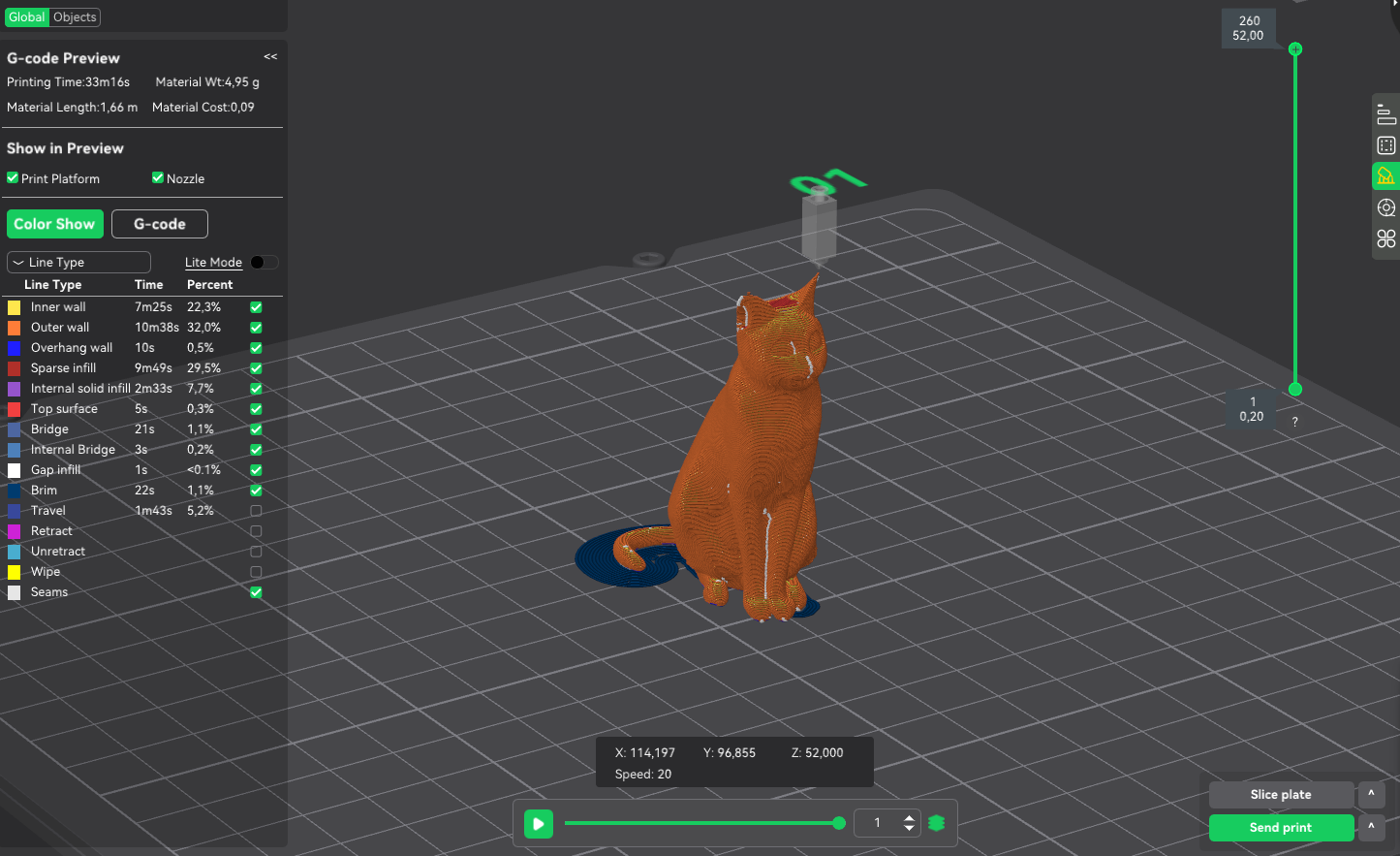Click the Overhang wall blue color swatch

pos(14,348)
